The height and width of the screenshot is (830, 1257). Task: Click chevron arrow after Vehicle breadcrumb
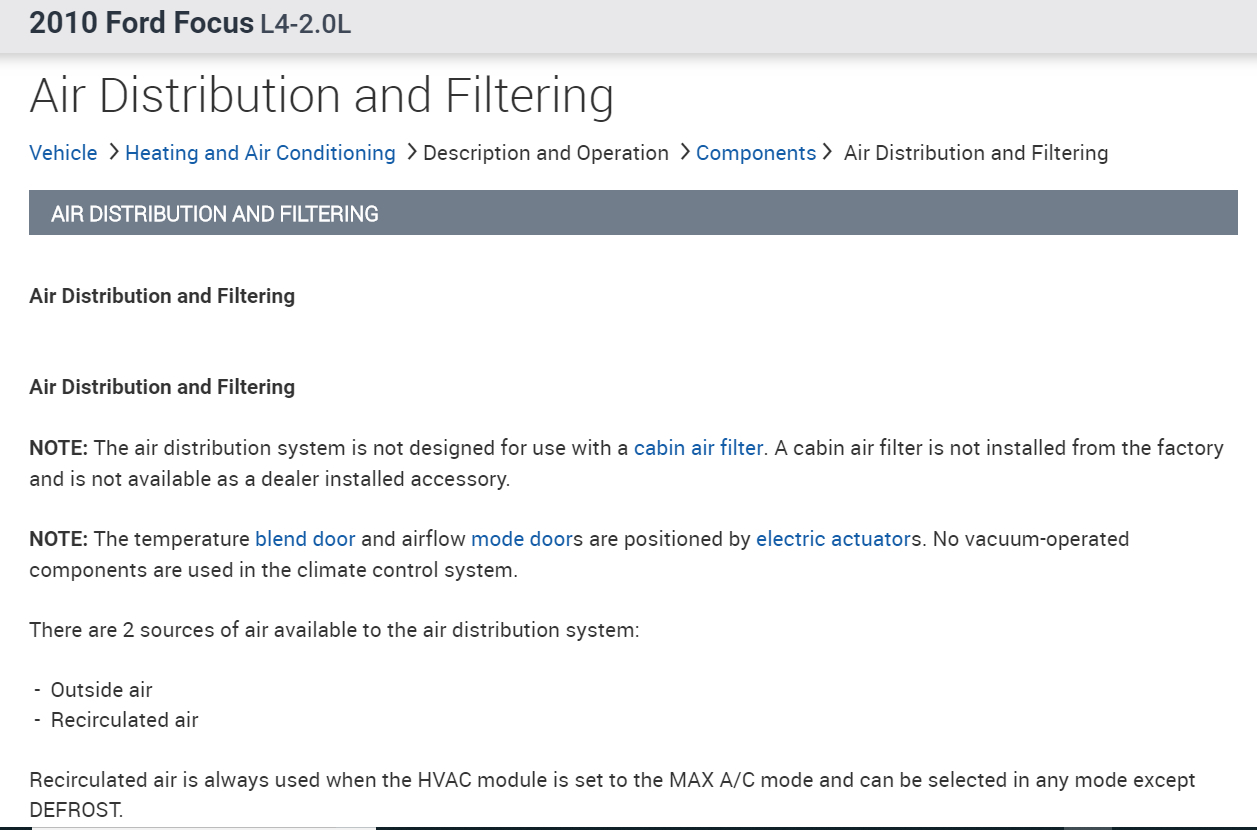click(114, 152)
